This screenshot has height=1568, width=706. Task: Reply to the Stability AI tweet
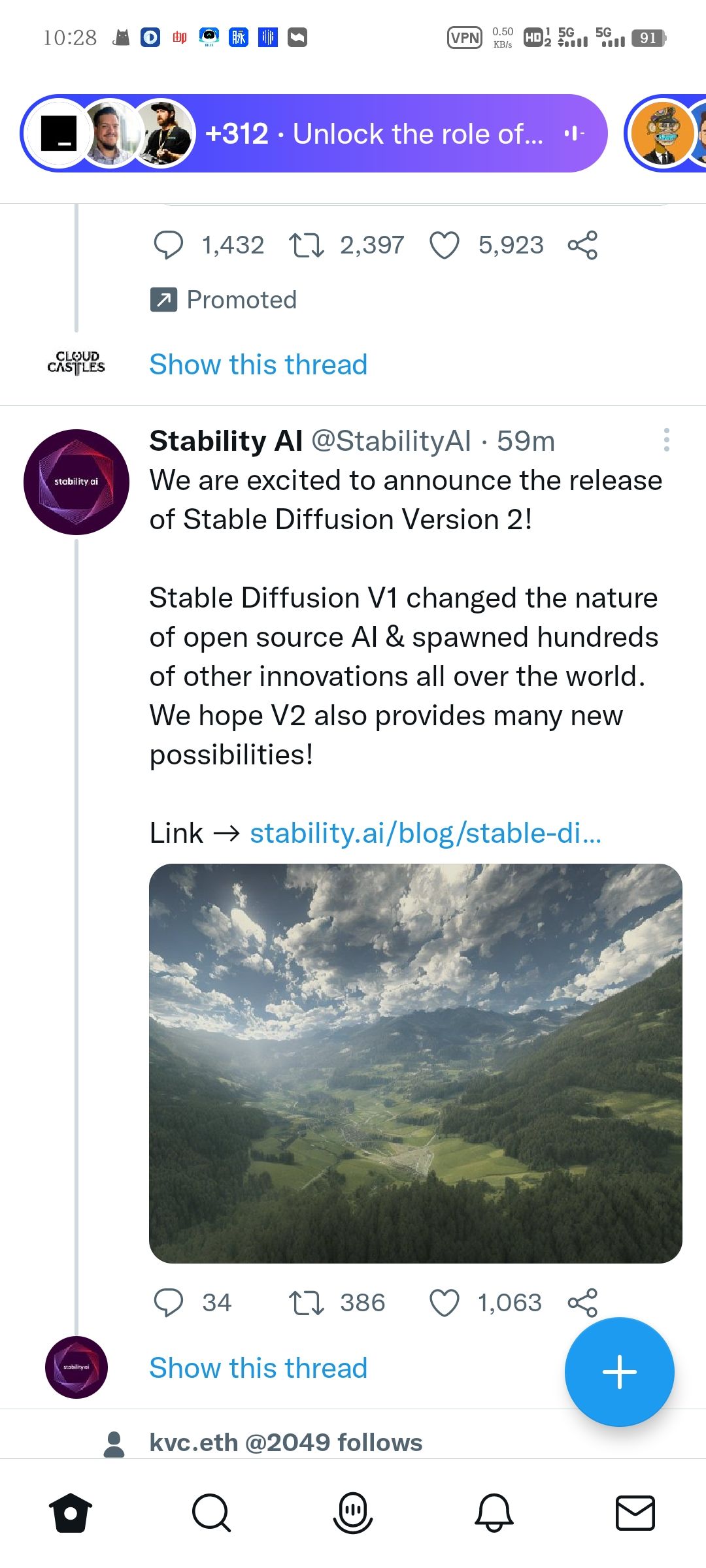point(168,1303)
